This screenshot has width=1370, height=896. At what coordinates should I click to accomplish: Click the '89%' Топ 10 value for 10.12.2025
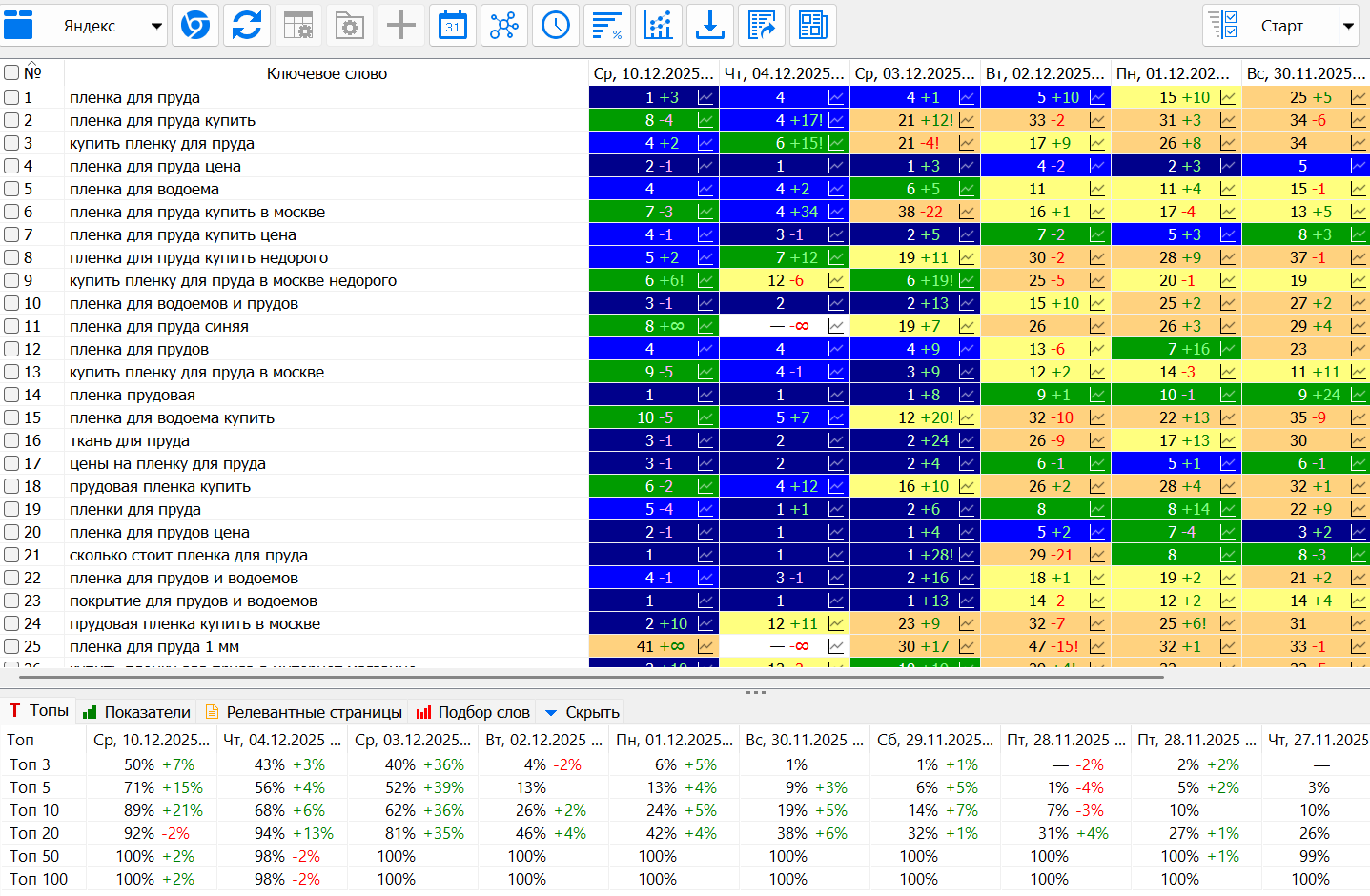click(139, 810)
